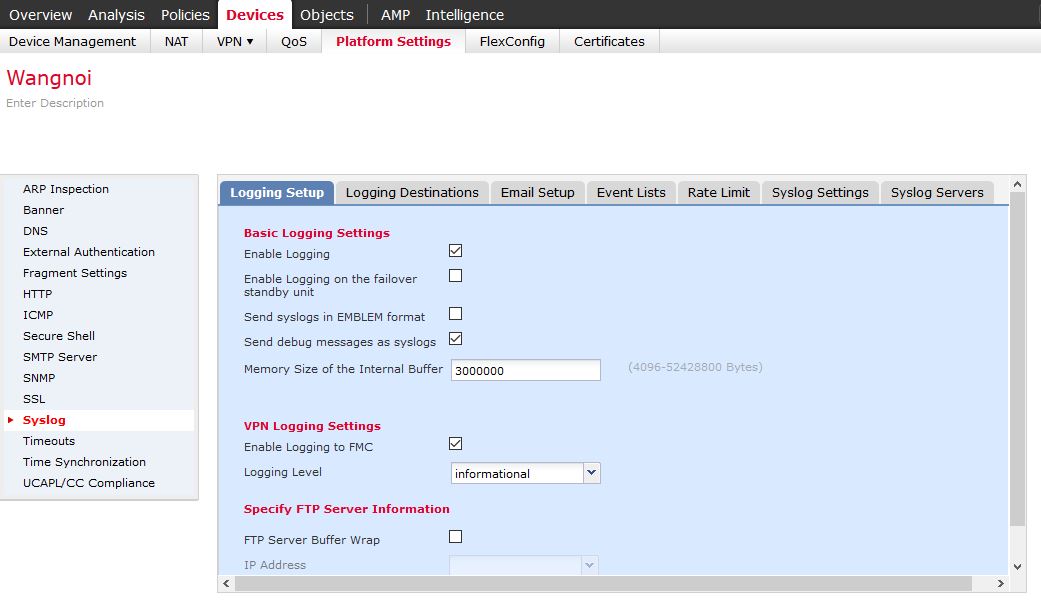Click the Memory Size internal buffer field
Screen dimensions: 1041x610
coord(525,369)
